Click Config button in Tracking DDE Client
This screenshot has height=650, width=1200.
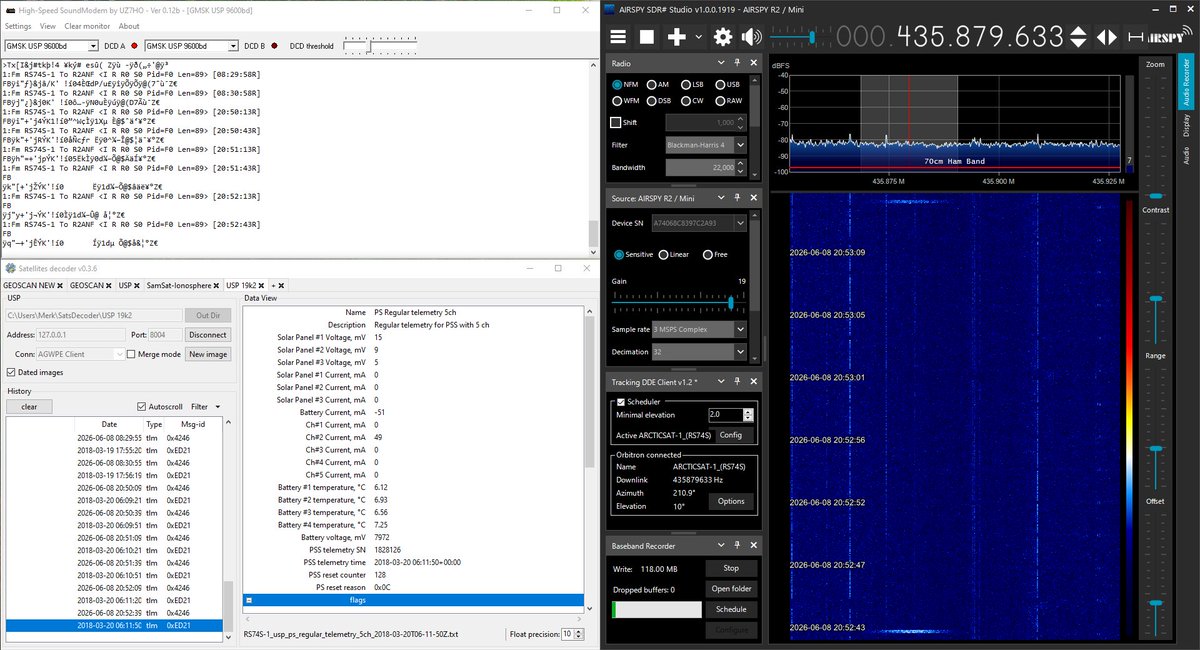pyautogui.click(x=730, y=436)
